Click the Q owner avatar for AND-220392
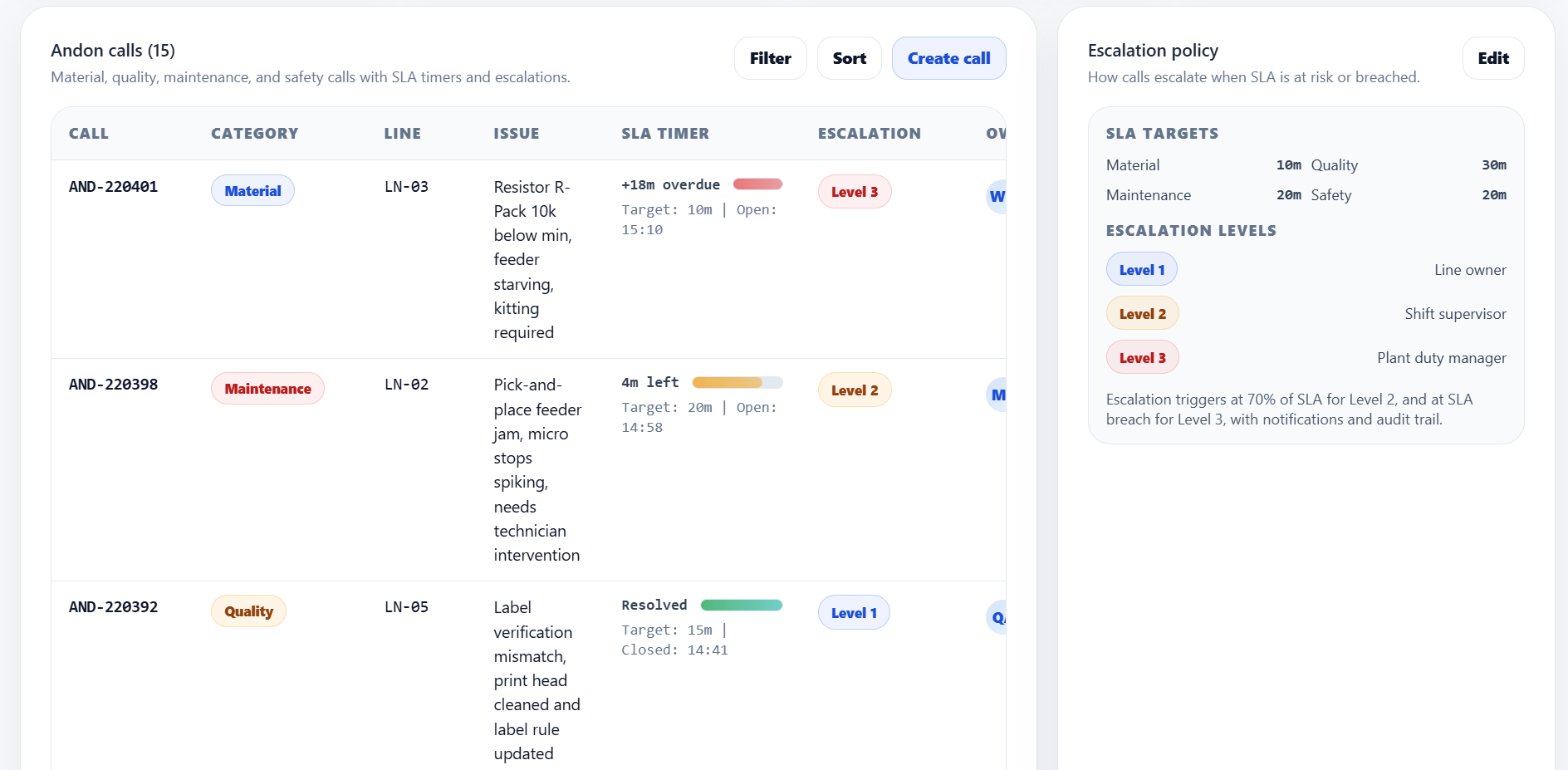 click(997, 617)
